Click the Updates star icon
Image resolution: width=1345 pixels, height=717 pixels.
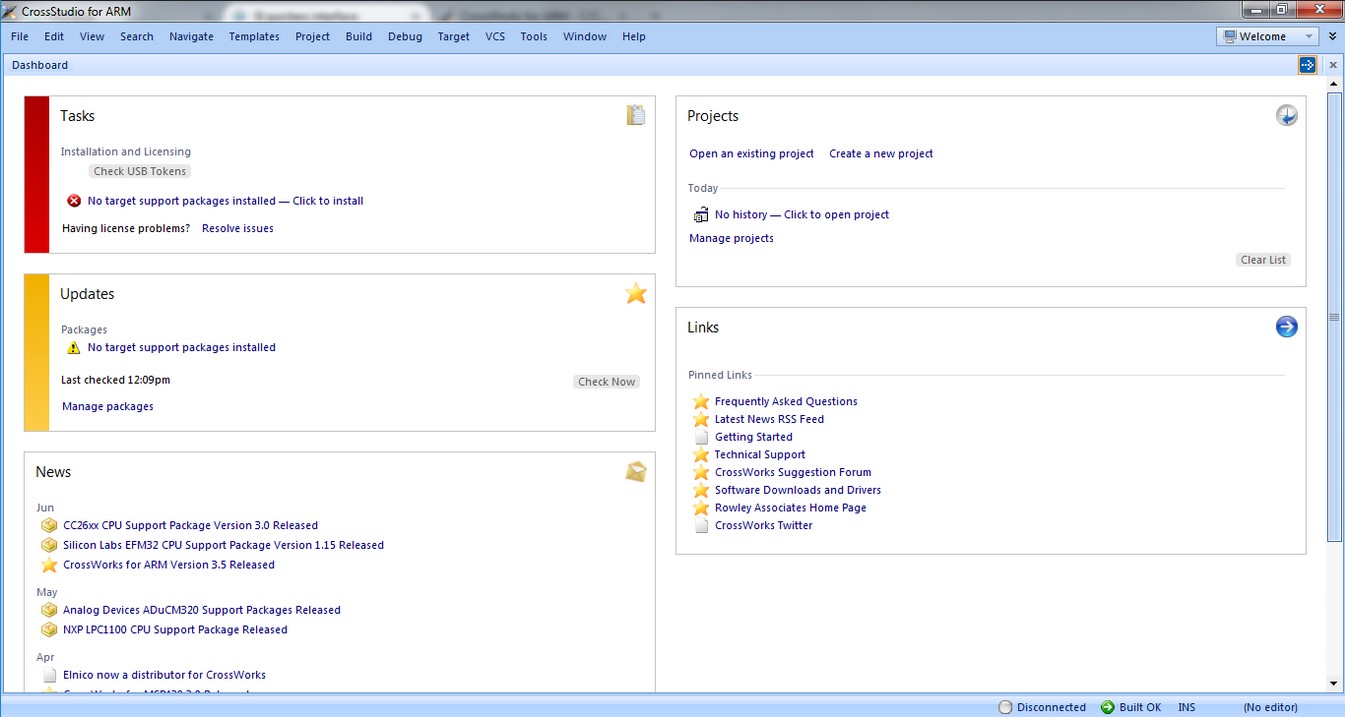(x=636, y=293)
